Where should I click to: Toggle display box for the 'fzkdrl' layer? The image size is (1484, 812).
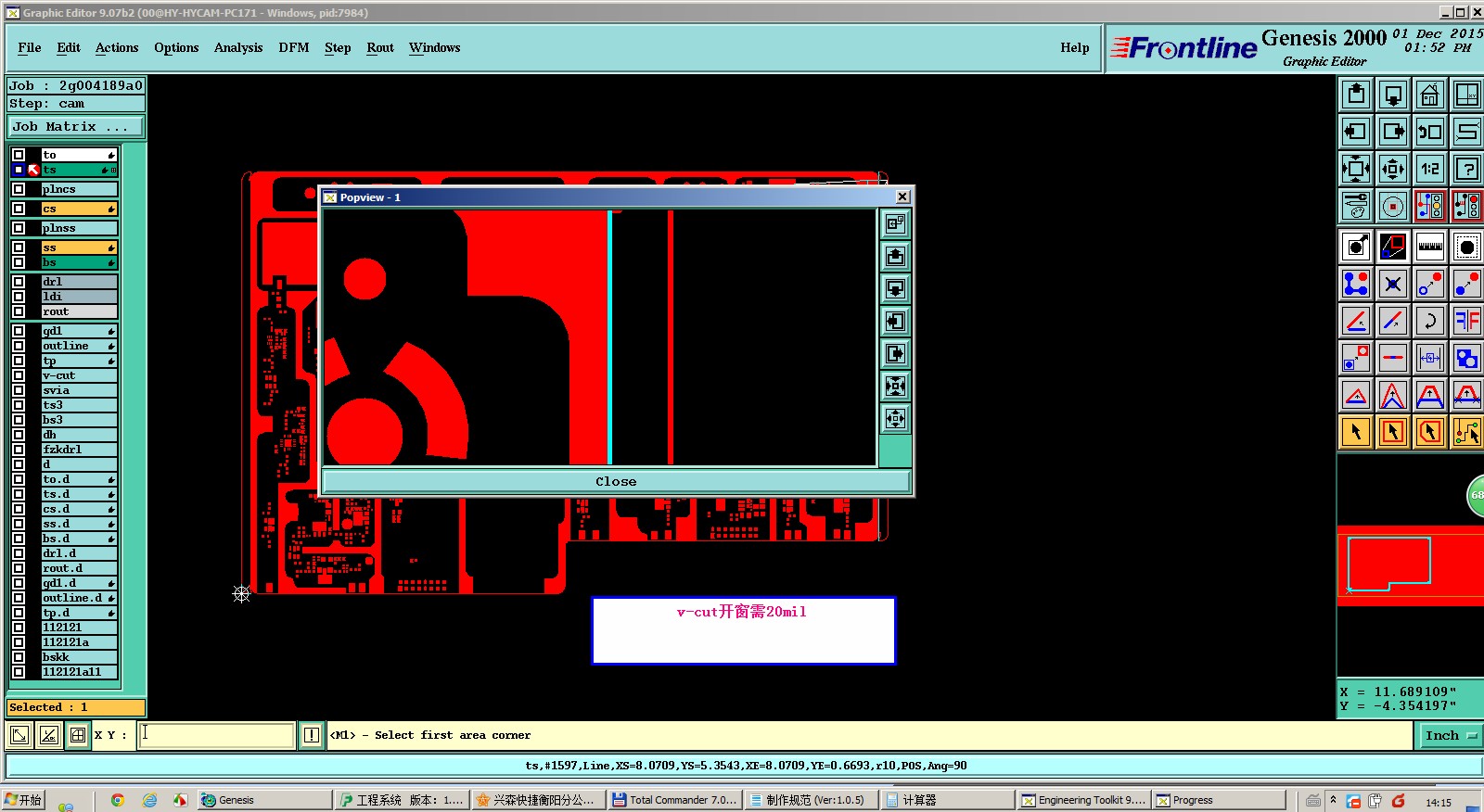pyautogui.click(x=19, y=450)
